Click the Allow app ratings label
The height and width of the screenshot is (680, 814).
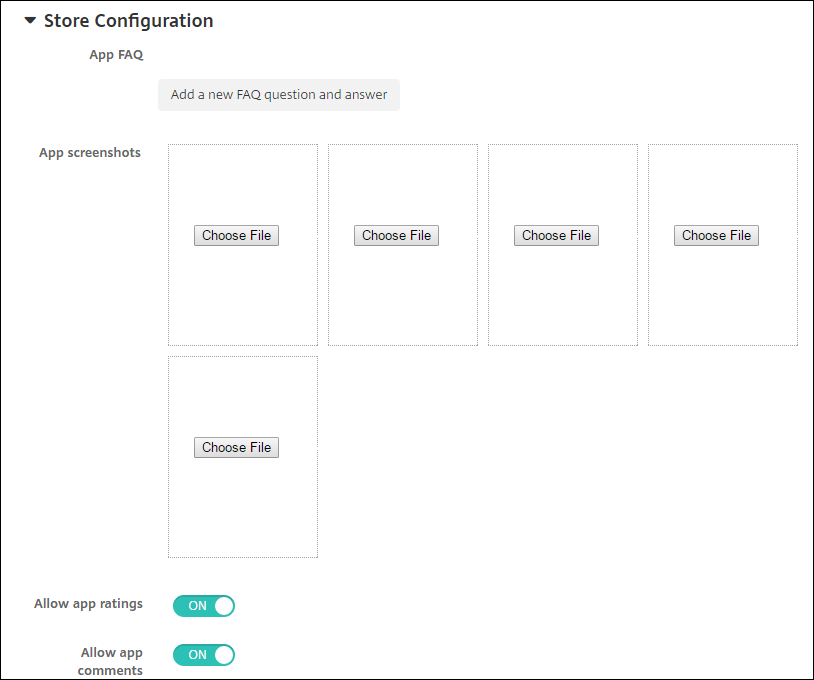(x=88, y=603)
